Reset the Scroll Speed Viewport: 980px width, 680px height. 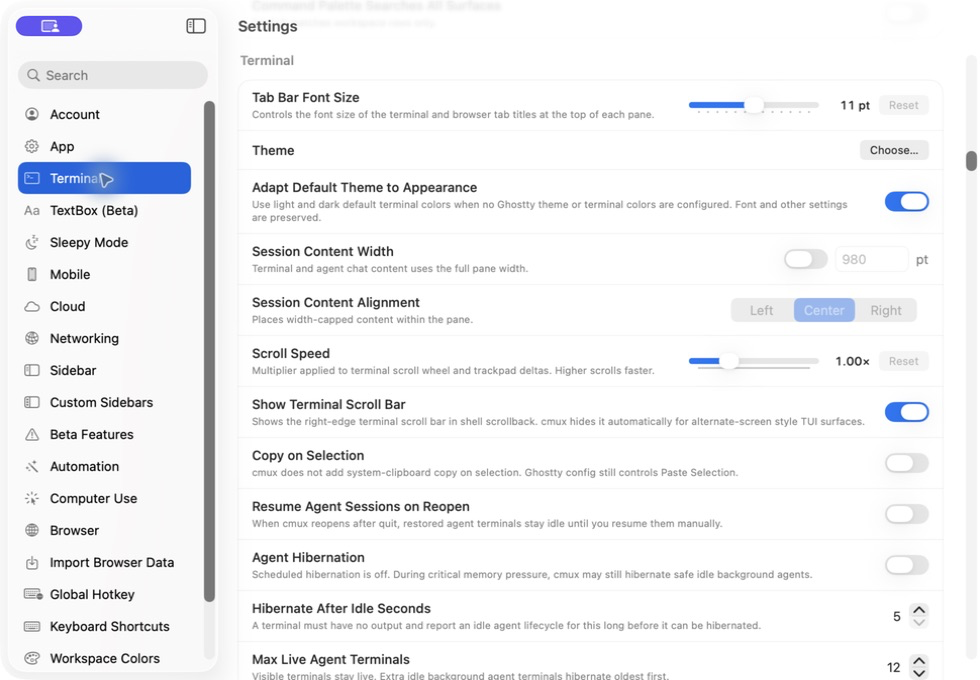903,361
